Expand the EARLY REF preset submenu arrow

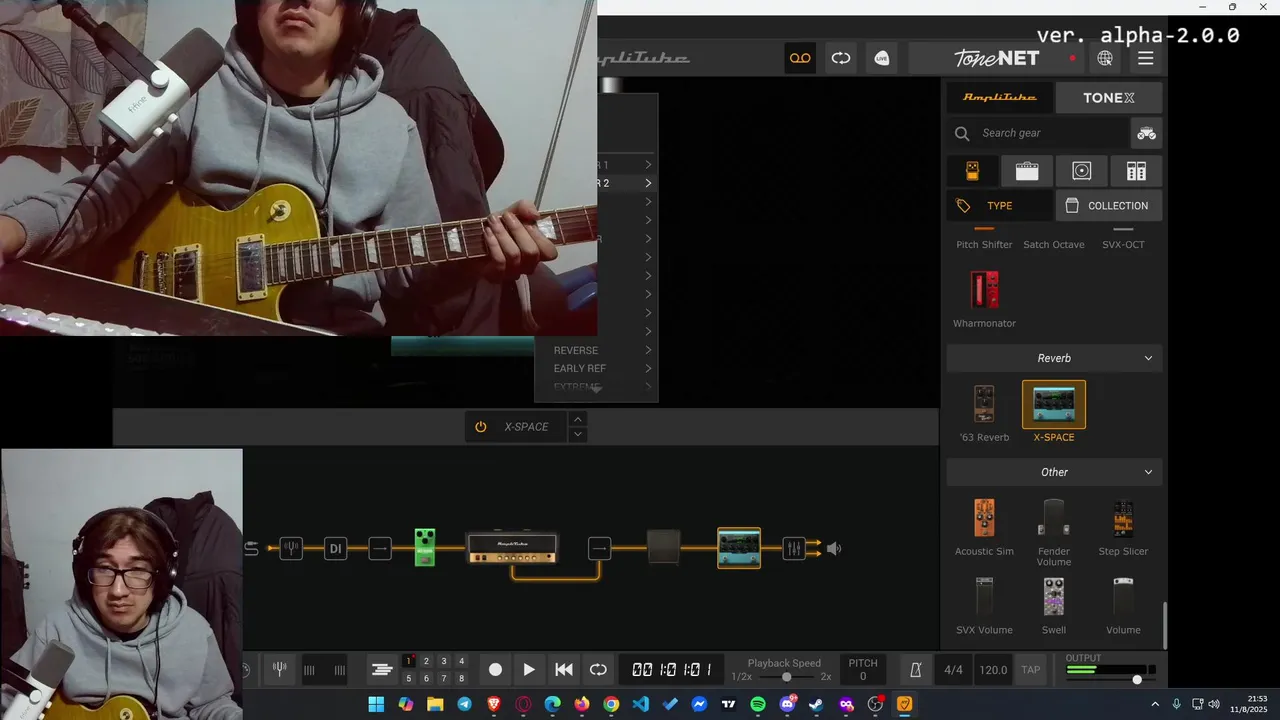[648, 368]
